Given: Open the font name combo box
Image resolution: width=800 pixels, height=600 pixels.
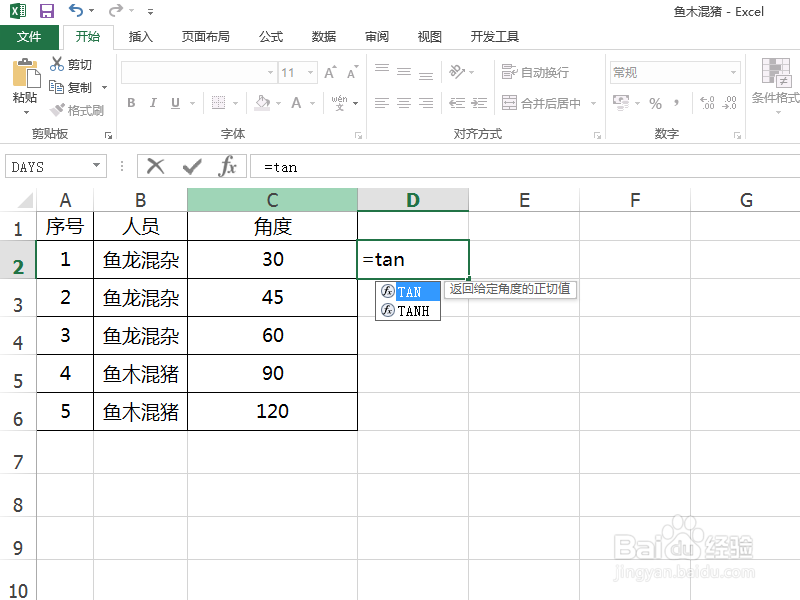Looking at the screenshot, I should coord(199,72).
